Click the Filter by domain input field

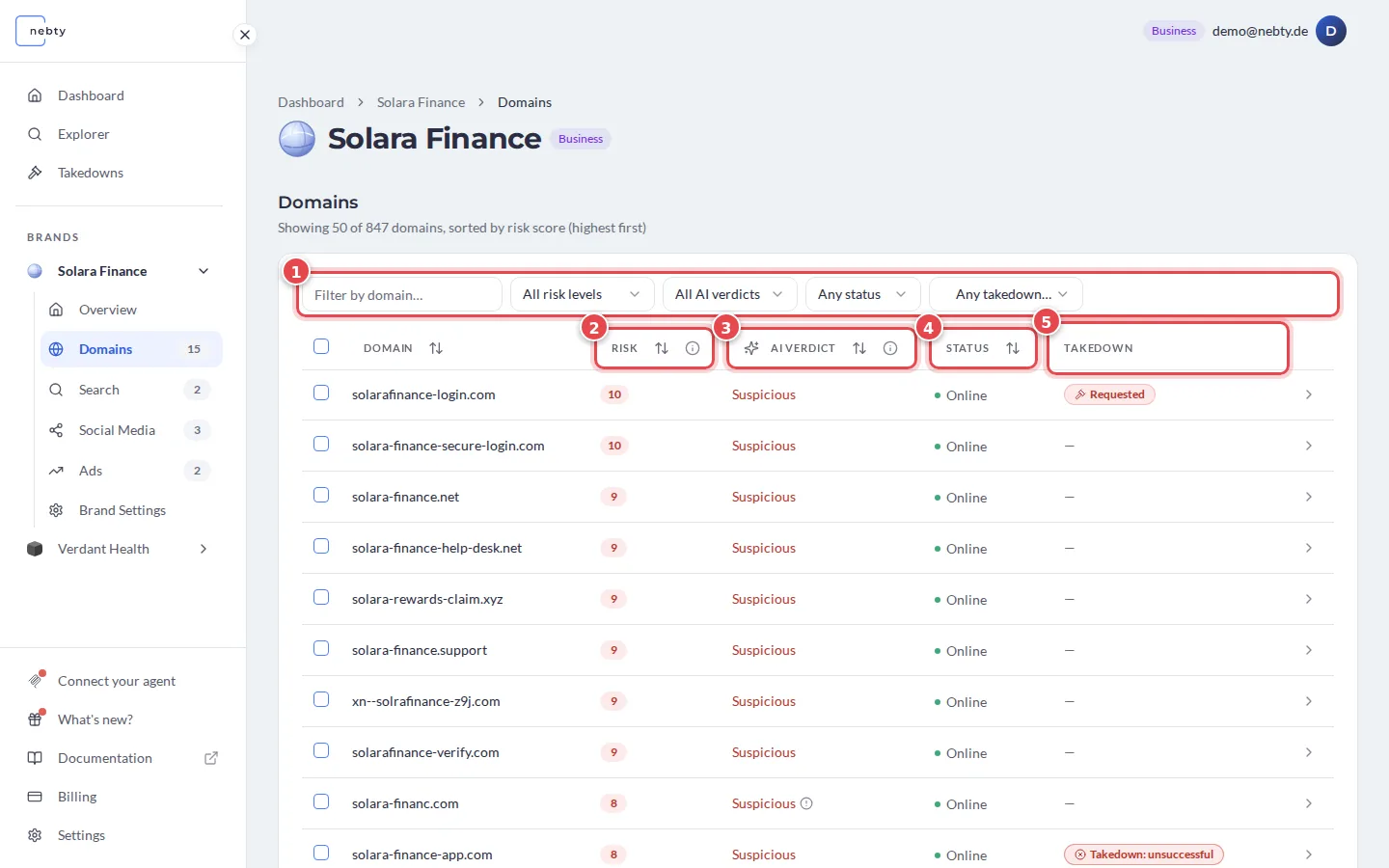point(401,294)
